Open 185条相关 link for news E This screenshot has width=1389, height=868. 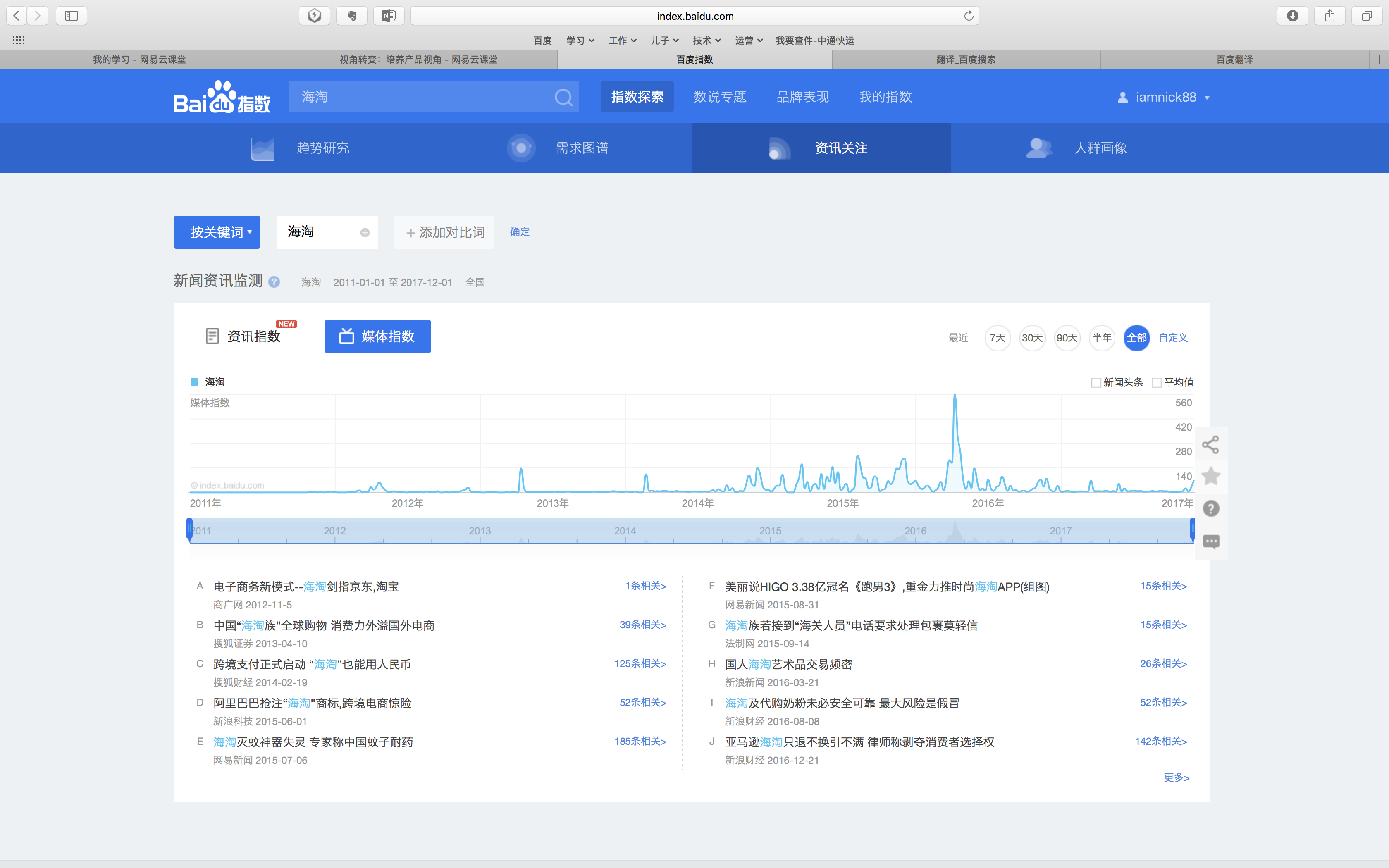coord(640,741)
